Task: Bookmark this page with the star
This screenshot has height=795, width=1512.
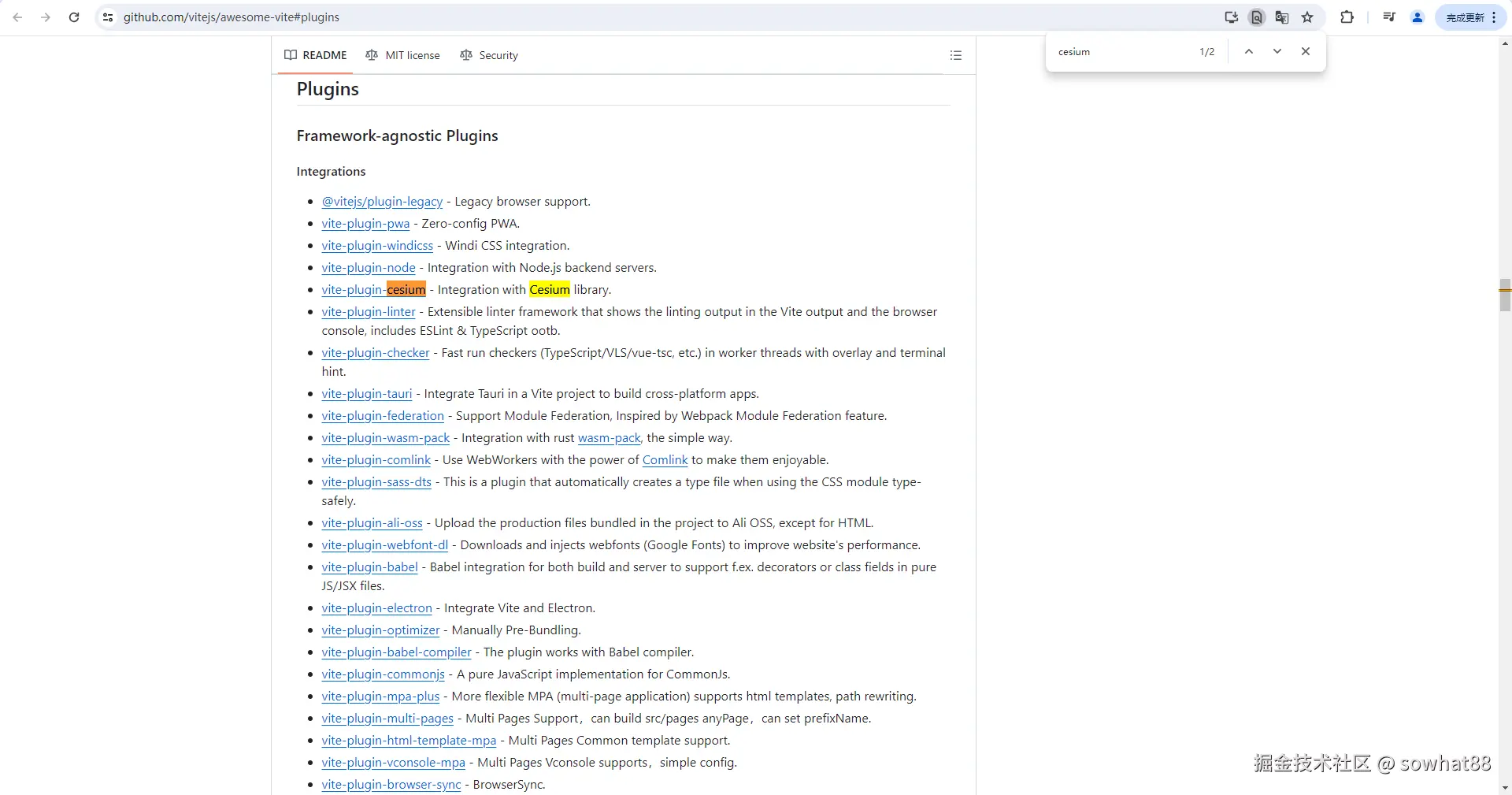Action: (1307, 17)
